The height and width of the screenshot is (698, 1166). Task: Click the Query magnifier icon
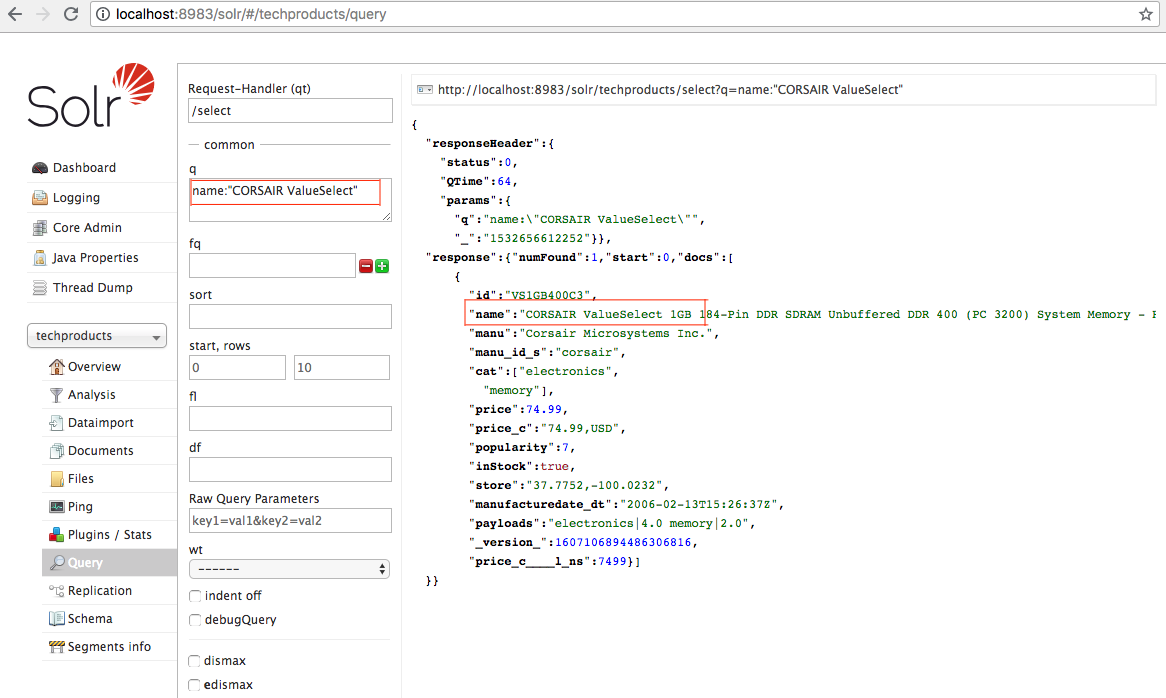[x=57, y=563]
